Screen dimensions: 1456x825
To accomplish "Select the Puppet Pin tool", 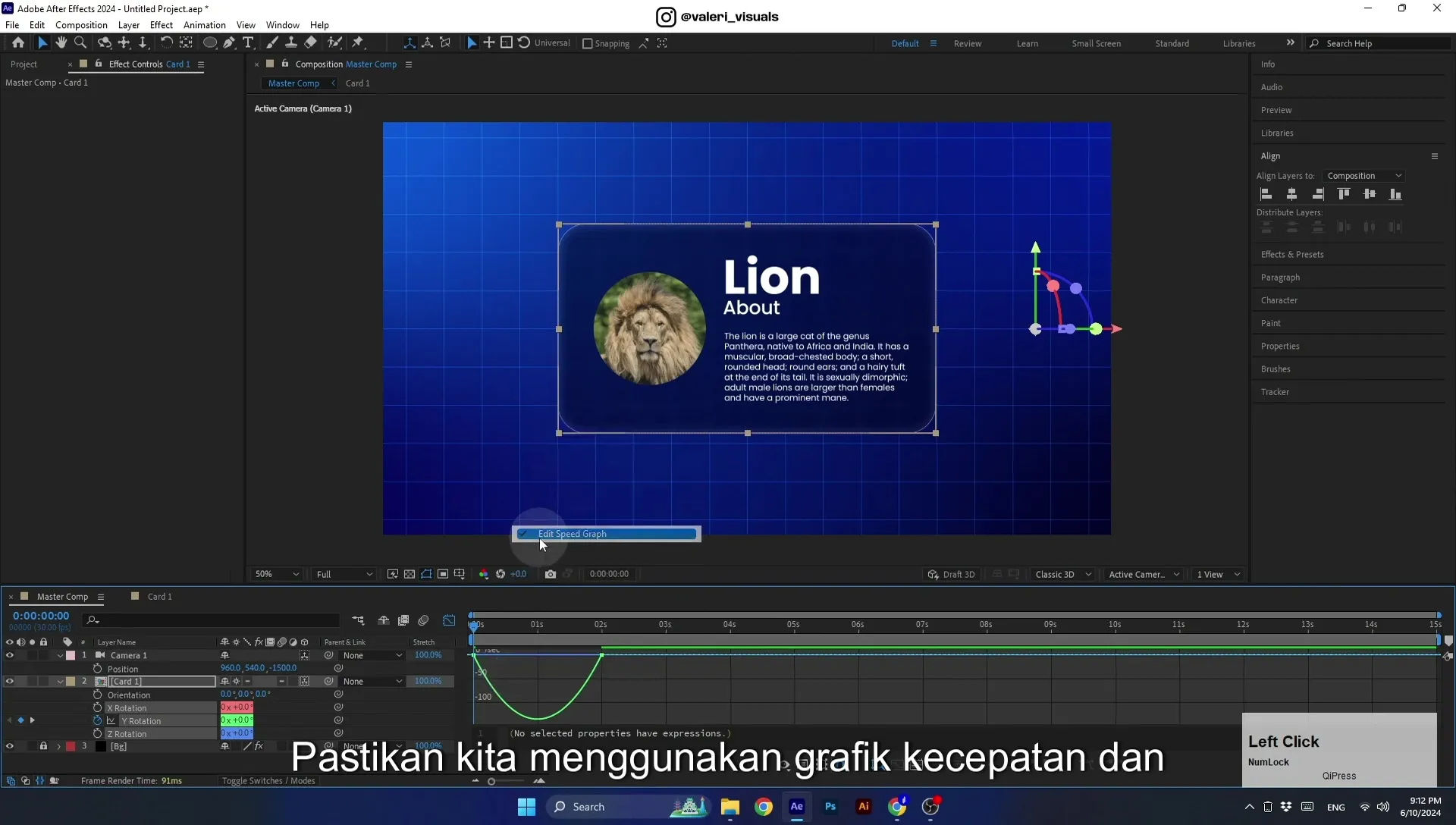I will (x=358, y=43).
